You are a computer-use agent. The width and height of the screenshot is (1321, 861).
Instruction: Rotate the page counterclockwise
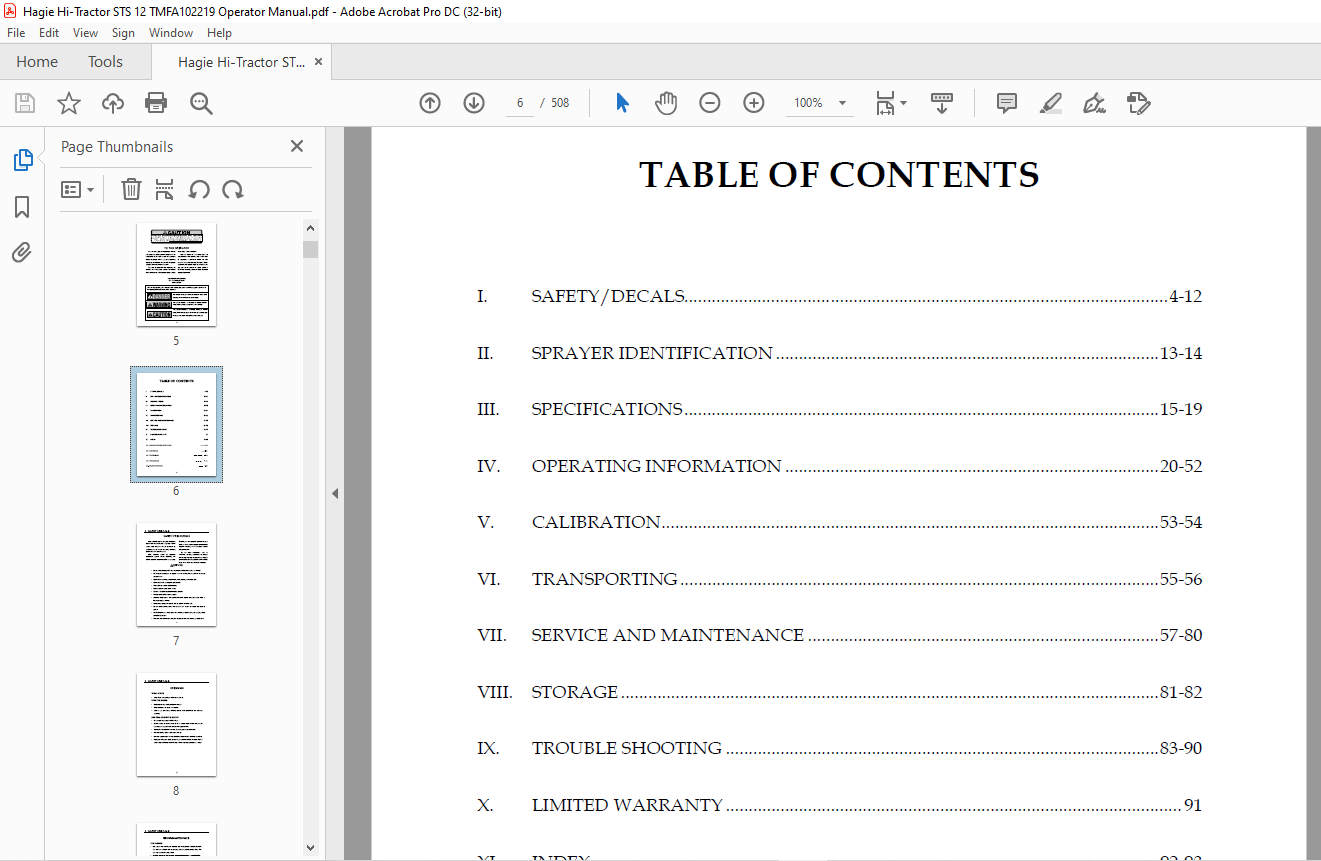coord(199,189)
